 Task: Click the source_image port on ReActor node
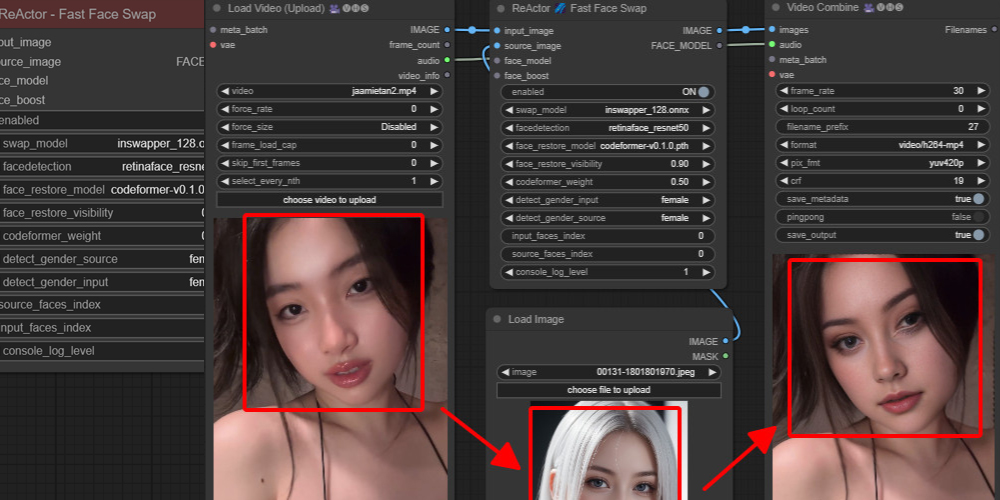point(497,46)
